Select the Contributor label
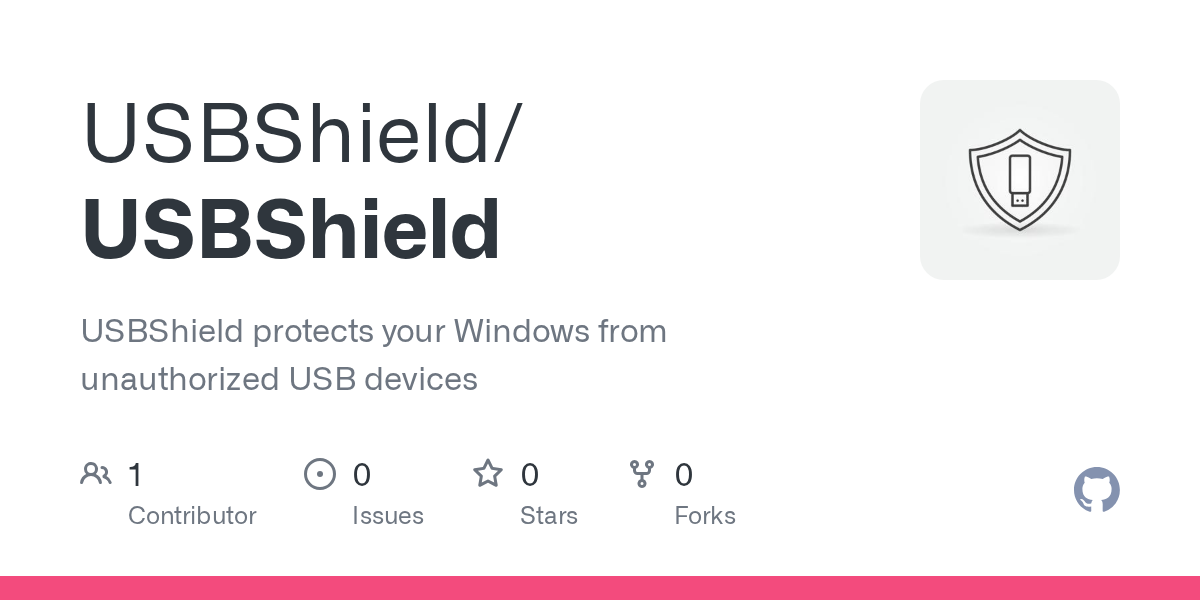1200x600 pixels. pyautogui.click(x=192, y=516)
